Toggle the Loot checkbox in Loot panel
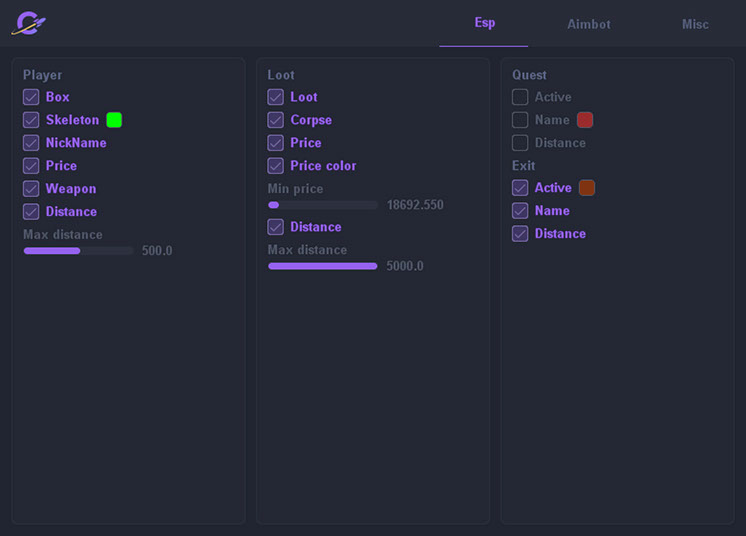This screenshot has width=746, height=536. (276, 97)
